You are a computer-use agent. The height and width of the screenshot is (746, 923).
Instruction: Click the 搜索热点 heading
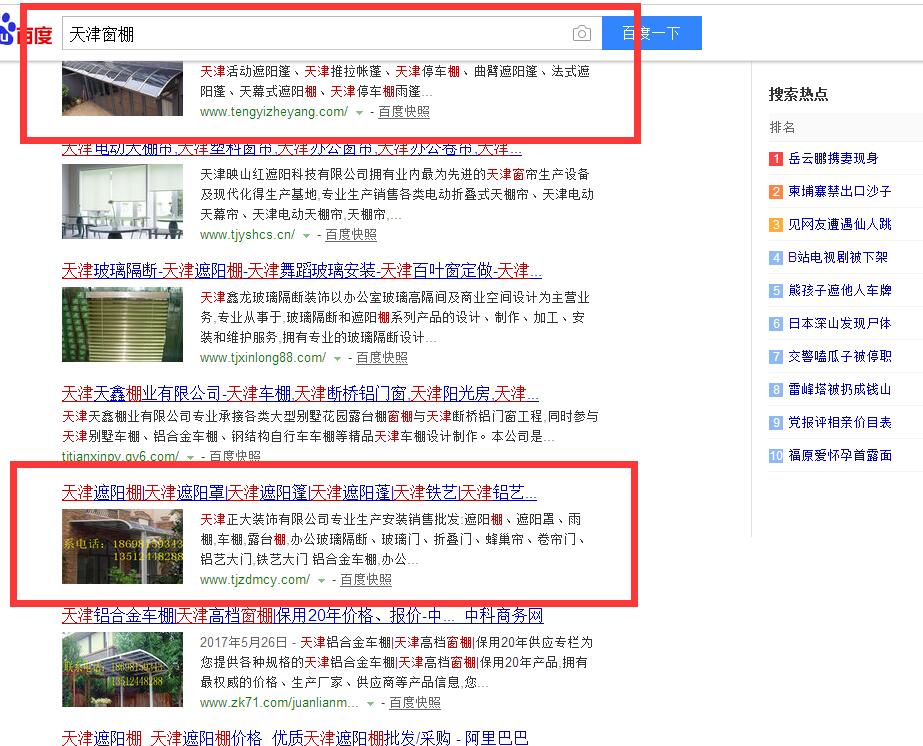click(798, 94)
